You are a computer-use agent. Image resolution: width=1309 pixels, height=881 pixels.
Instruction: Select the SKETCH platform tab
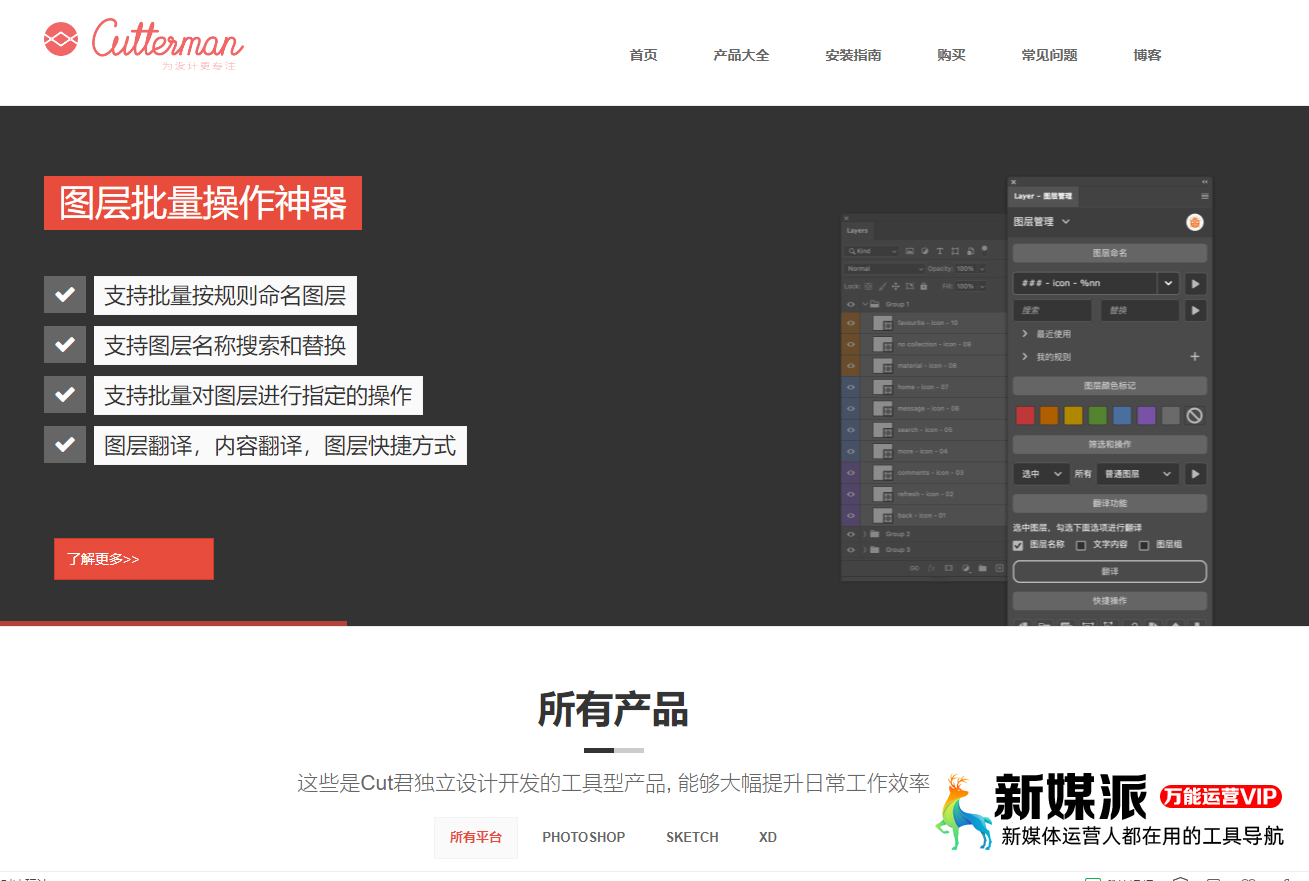tap(692, 838)
